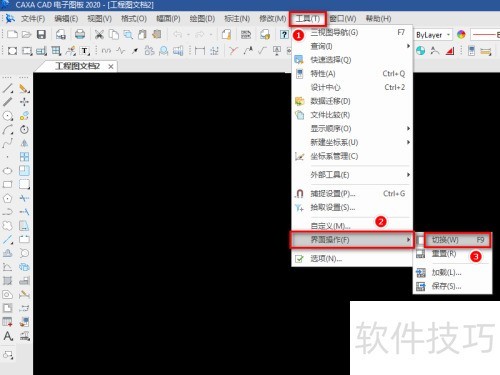
Task: Select the Ellipse drawing tool
Action: click(x=8, y=171)
